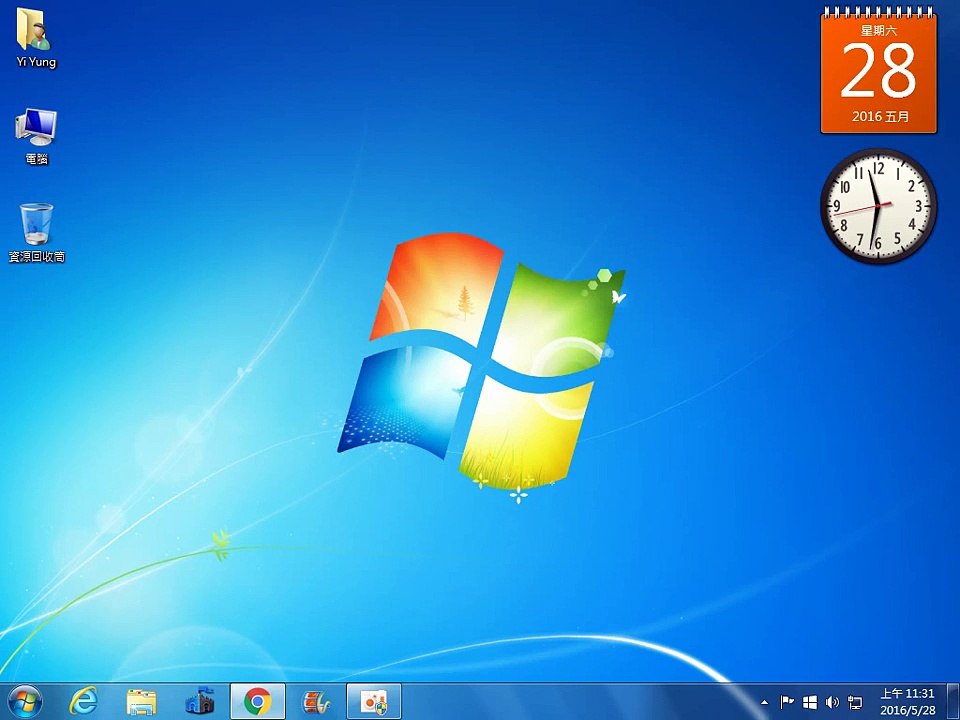The image size is (960, 720).
Task: Open the film strip media app on taskbar
Action: (x=316, y=702)
